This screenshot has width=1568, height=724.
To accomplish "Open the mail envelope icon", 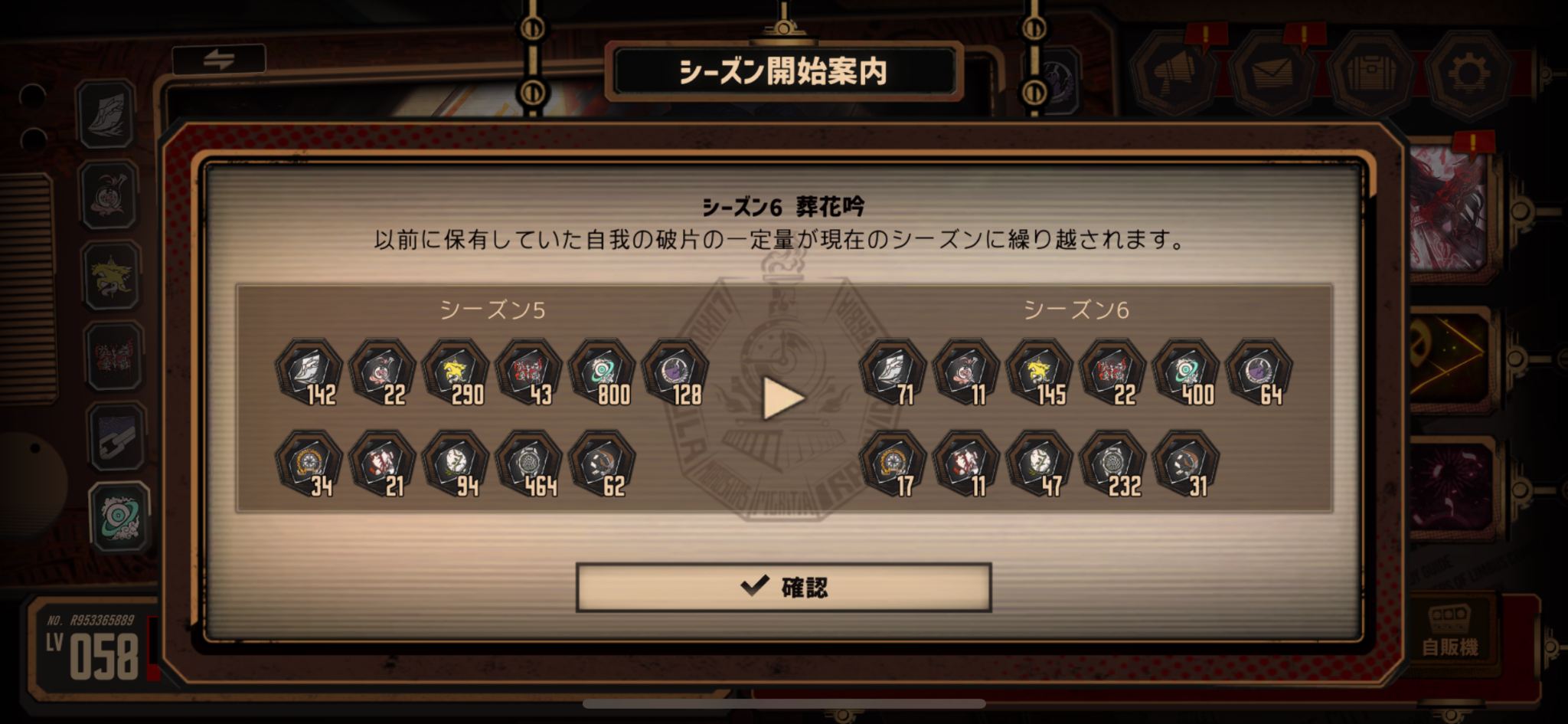I will click(1272, 74).
